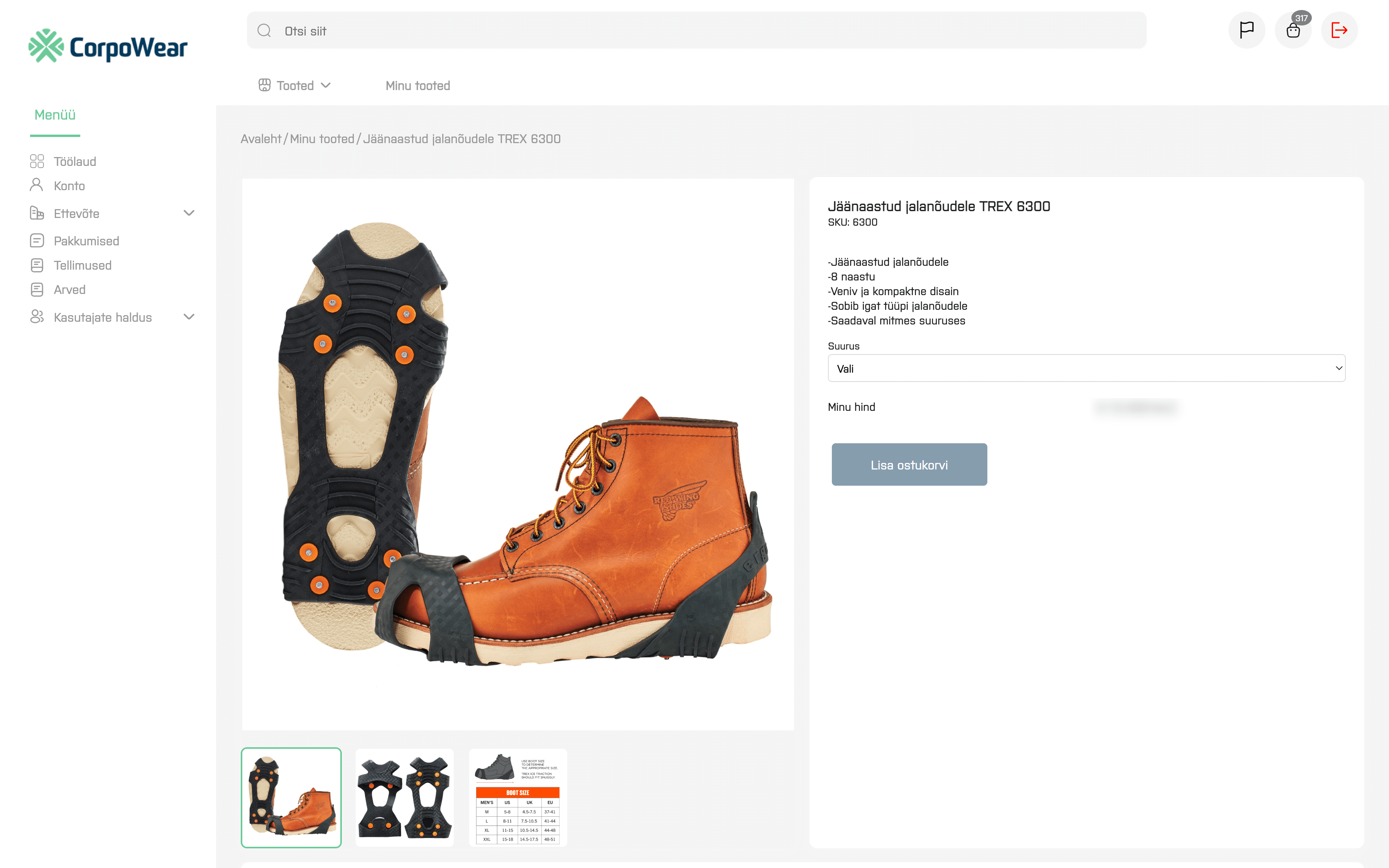Viewport: 1389px width, 868px height.
Task: Click the Arved invoices icon
Action: point(37,290)
